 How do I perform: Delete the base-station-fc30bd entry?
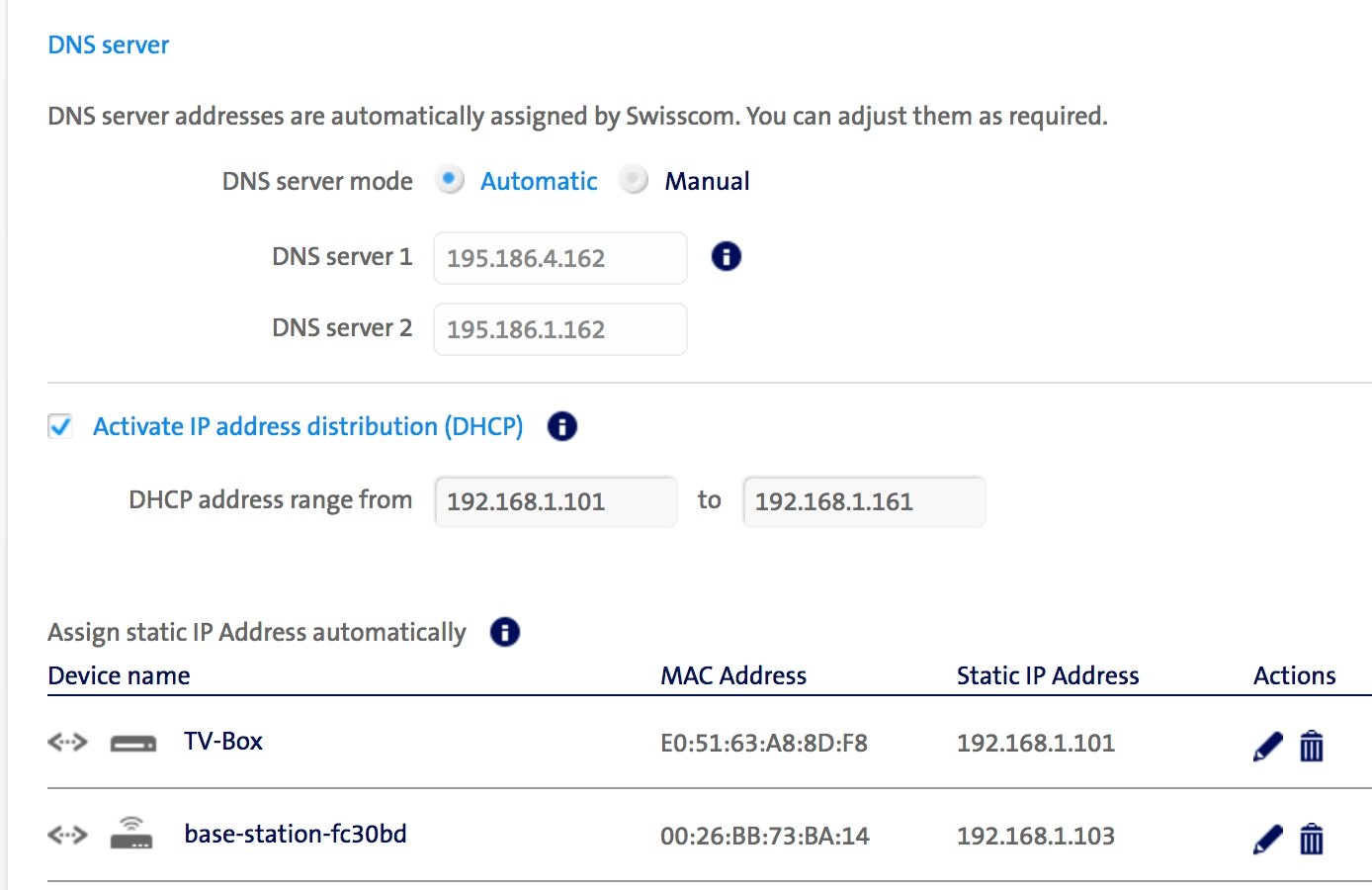point(1311,839)
